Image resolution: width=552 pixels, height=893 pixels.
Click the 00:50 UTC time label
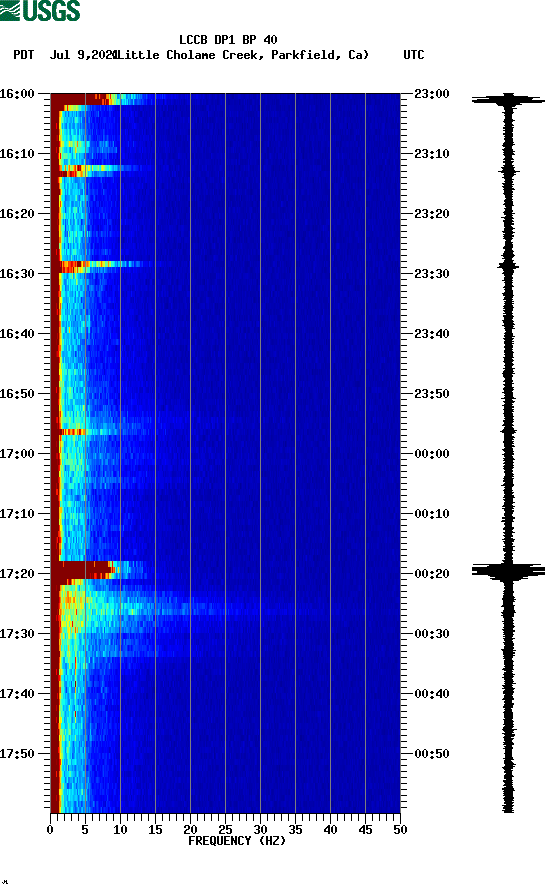coord(432,753)
